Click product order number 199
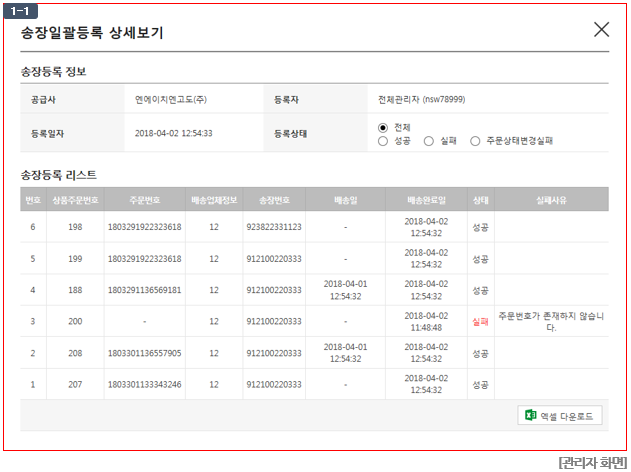 (75, 259)
